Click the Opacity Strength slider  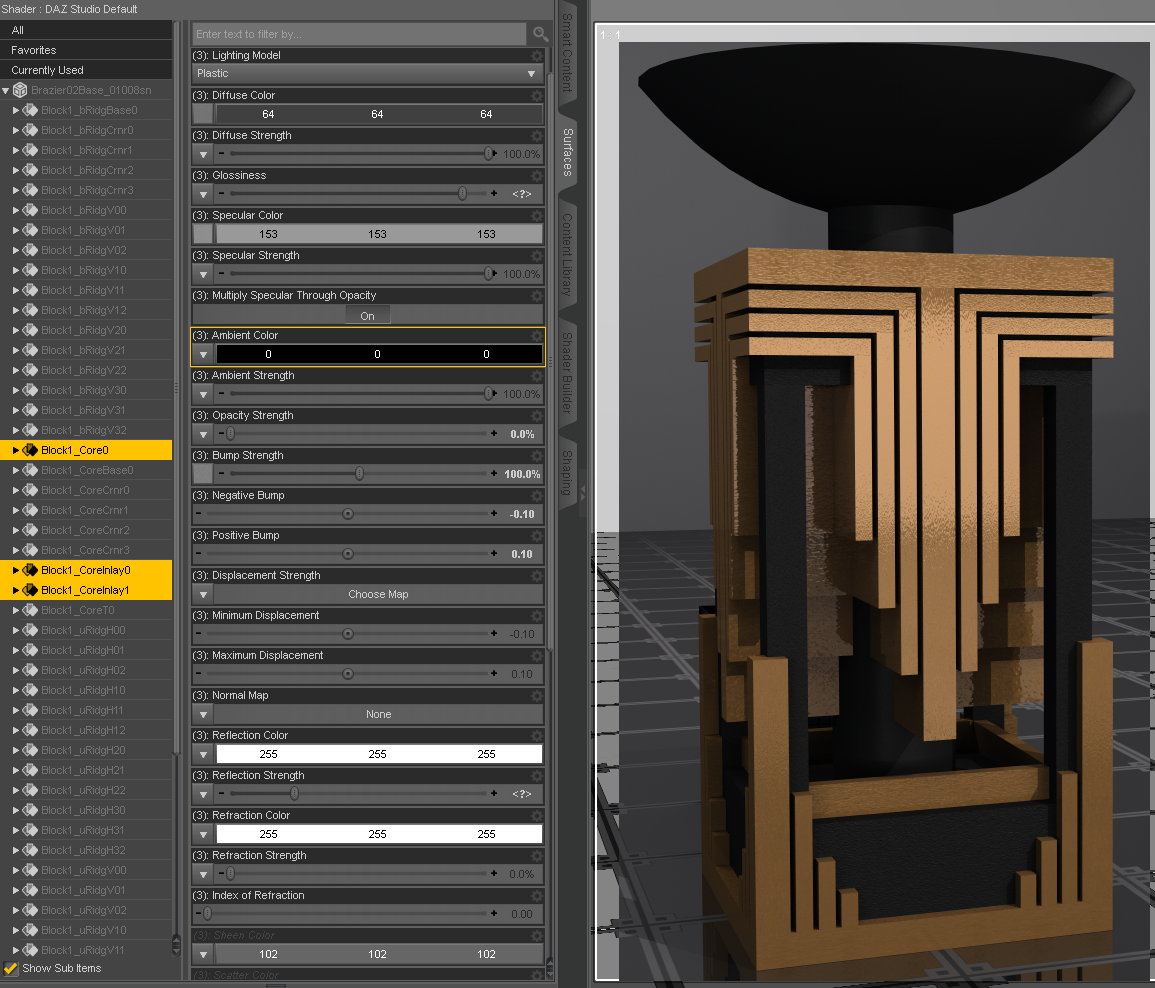[x=357, y=434]
